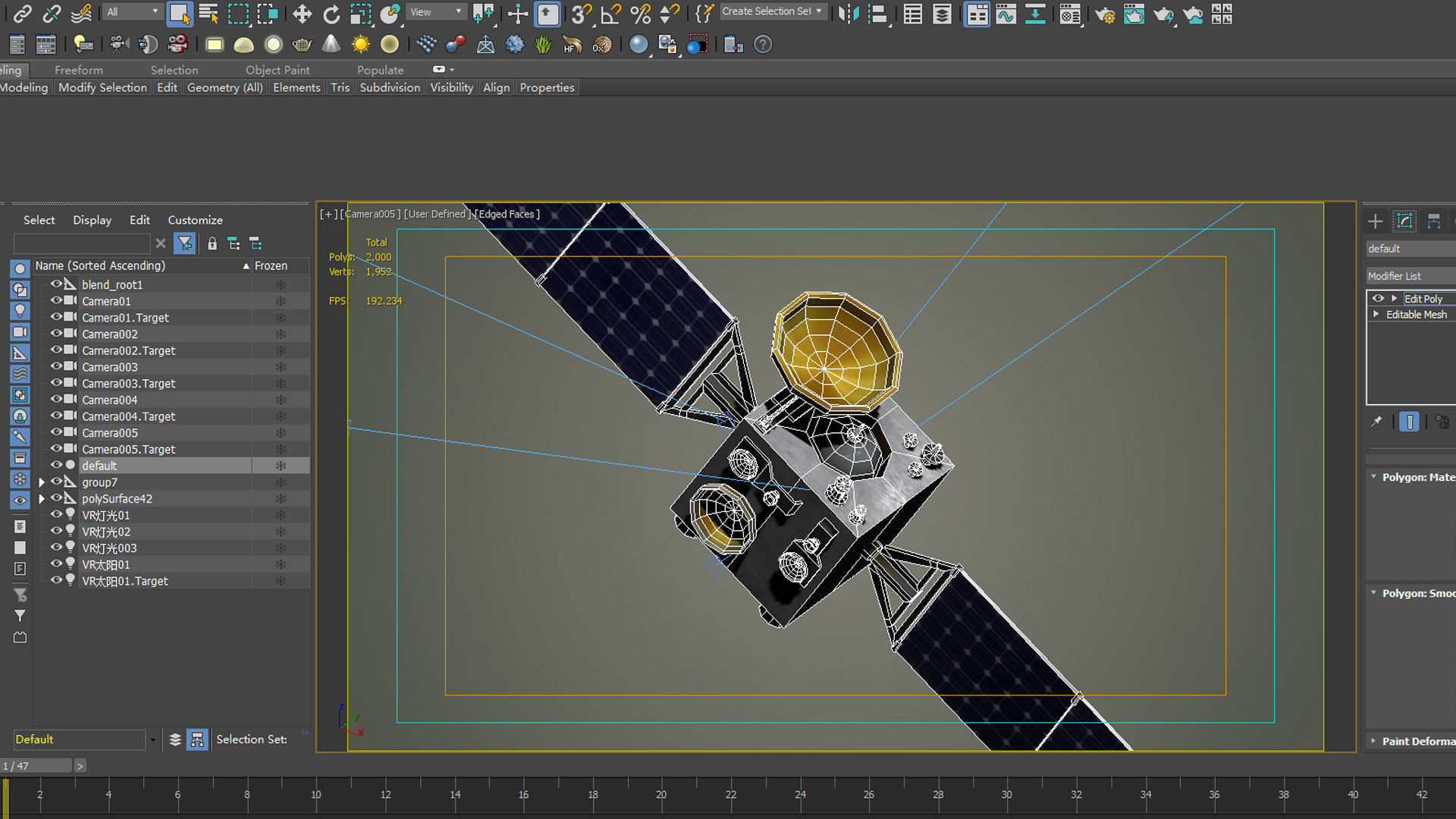Hide blend_root1 using its eye icon
Viewport: 1456px width, 819px height.
tap(56, 284)
